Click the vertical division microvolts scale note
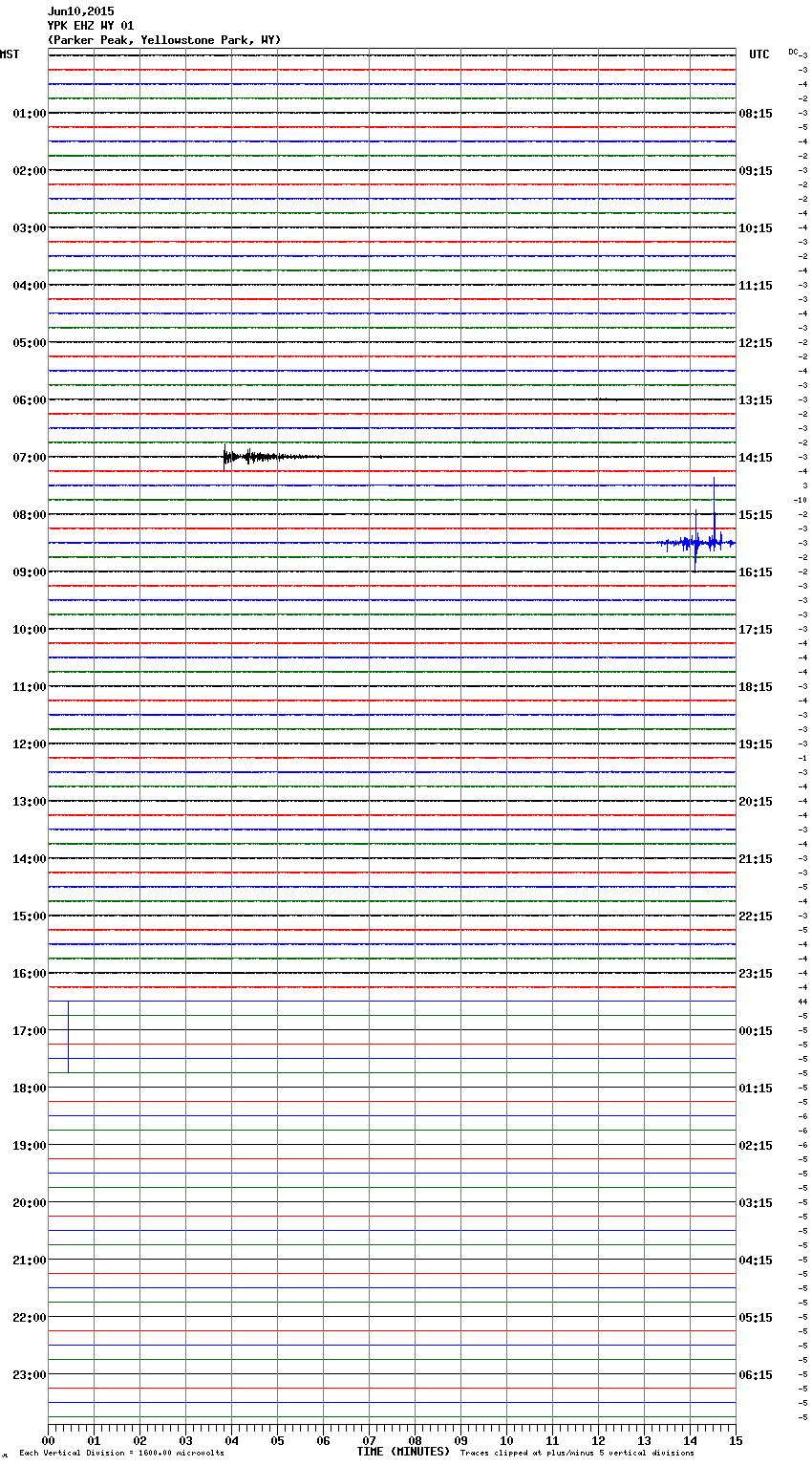812x1466 pixels. 121,1453
